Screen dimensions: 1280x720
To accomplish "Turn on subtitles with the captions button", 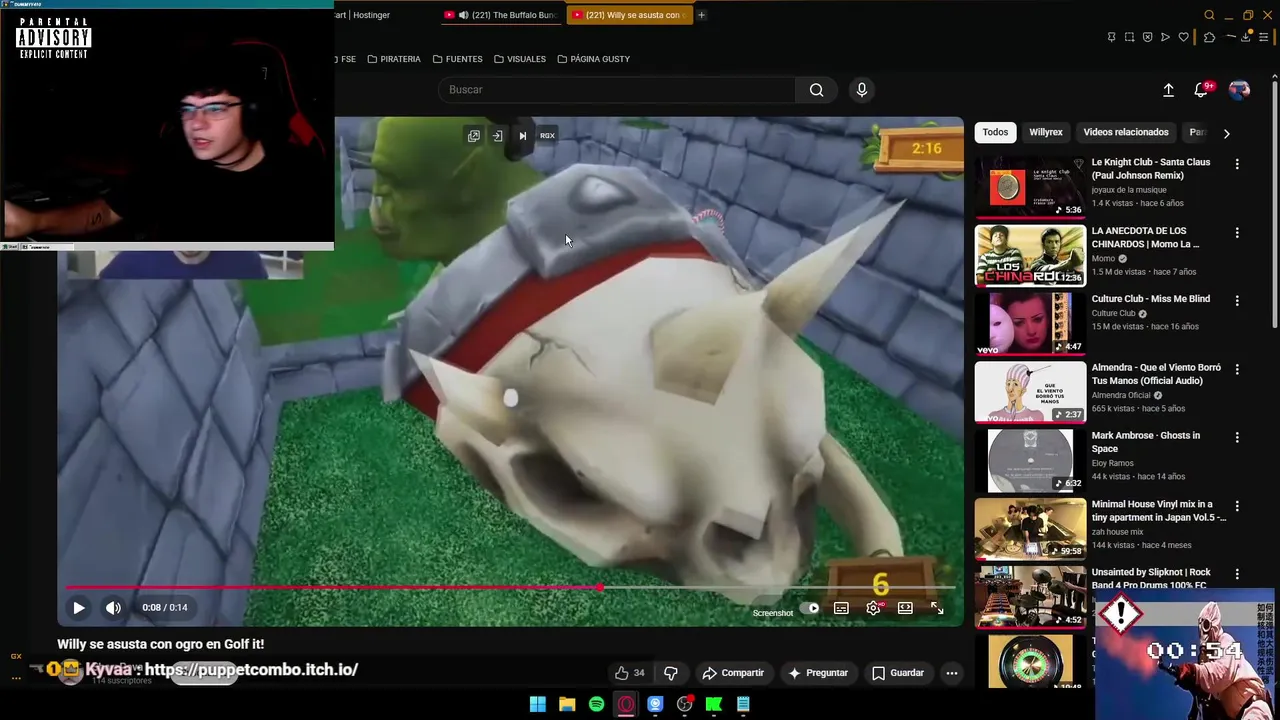I will tap(841, 608).
